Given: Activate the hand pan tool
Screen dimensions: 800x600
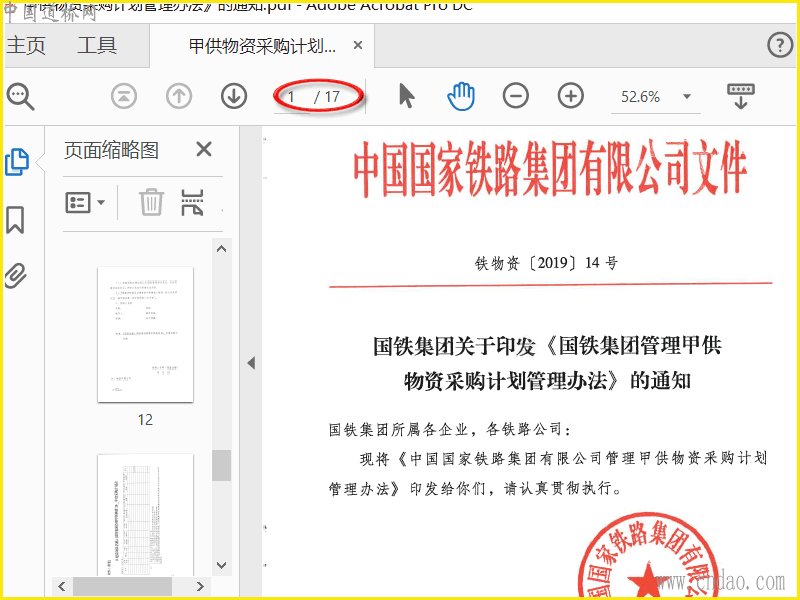Looking at the screenshot, I should click(461, 96).
